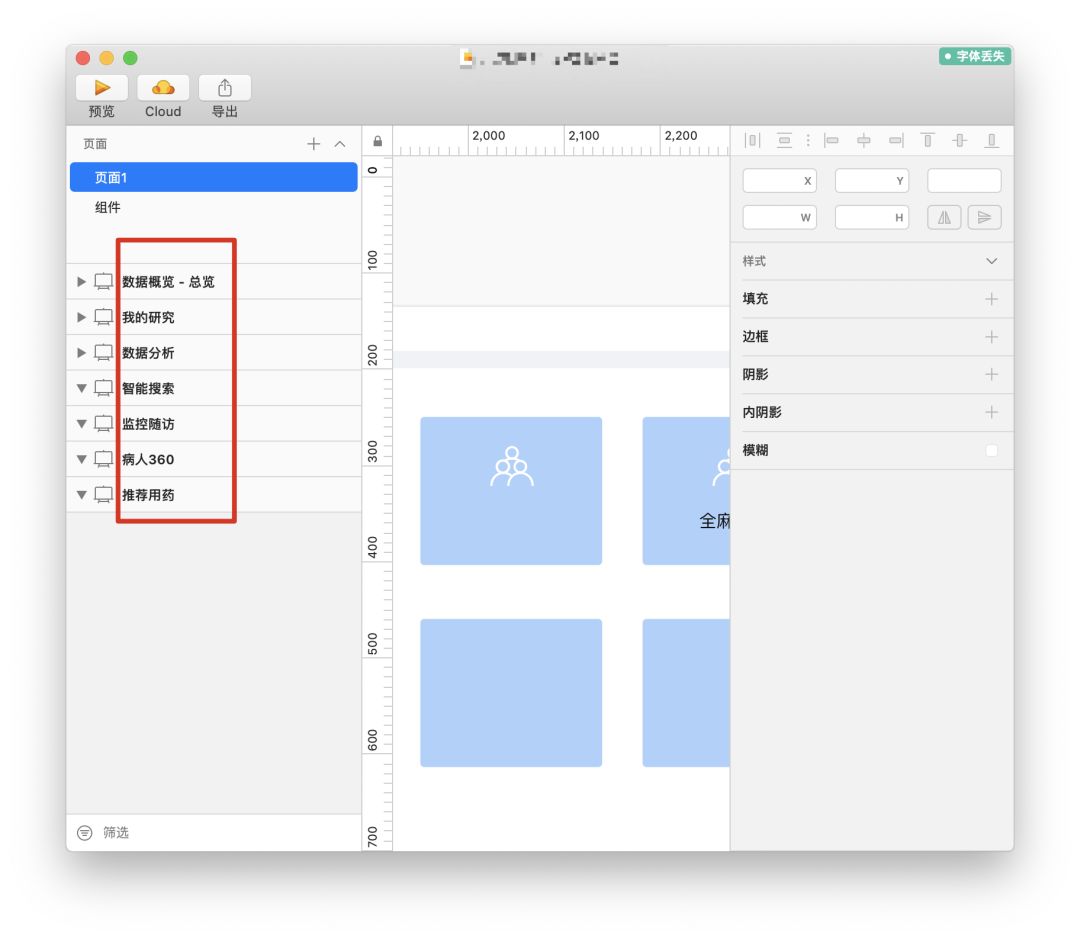
Task: Click the Y position field
Action: point(872,180)
